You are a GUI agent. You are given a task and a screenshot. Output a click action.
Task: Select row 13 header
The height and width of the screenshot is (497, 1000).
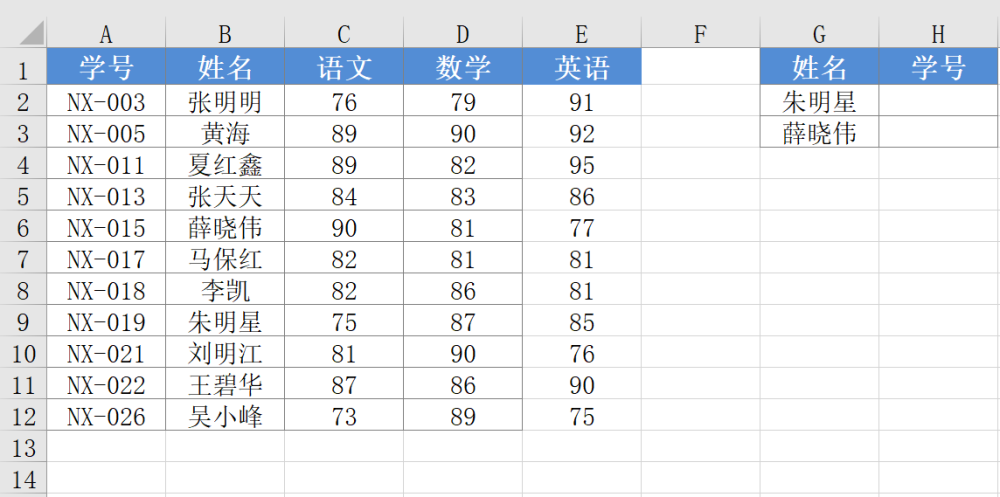[x=23, y=447]
